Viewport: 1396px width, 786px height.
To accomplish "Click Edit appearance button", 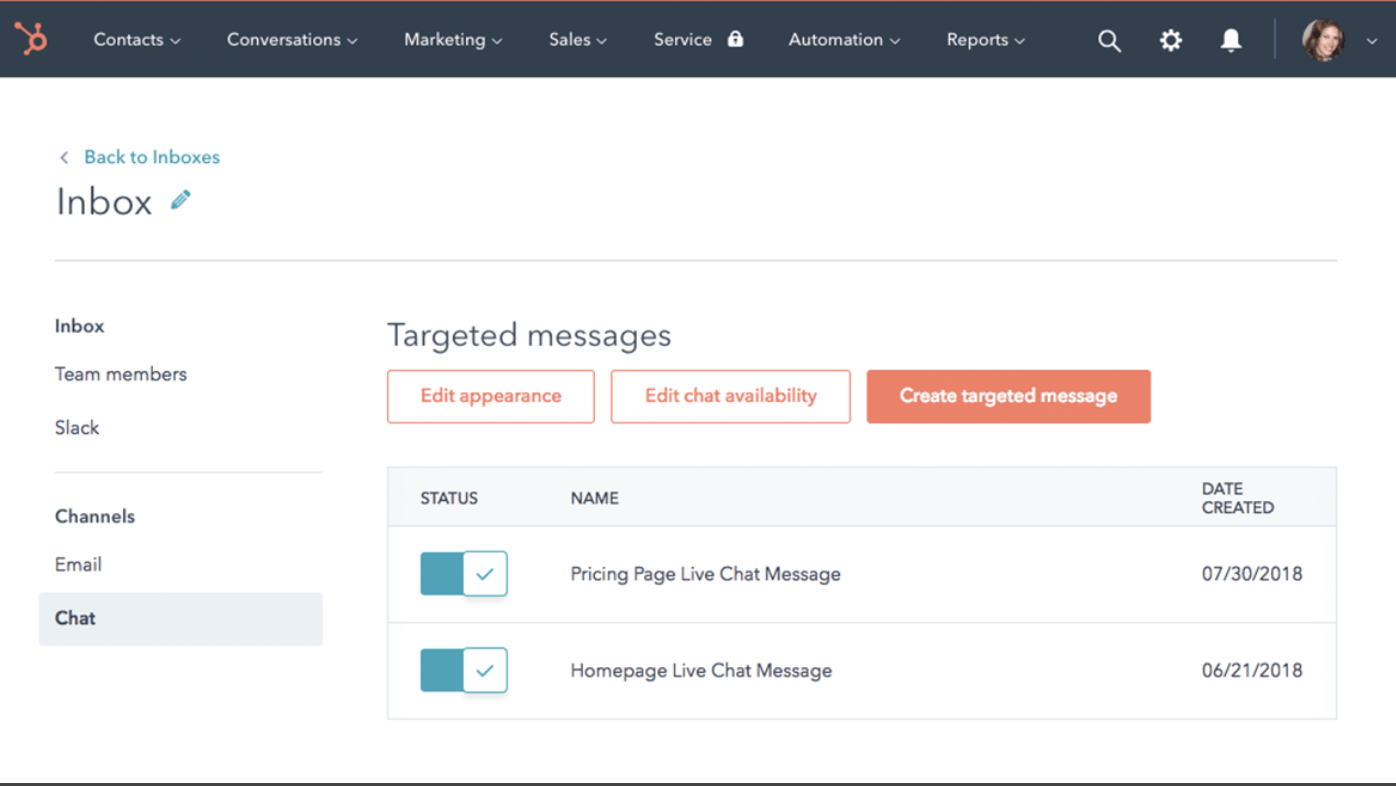I will click(x=491, y=396).
